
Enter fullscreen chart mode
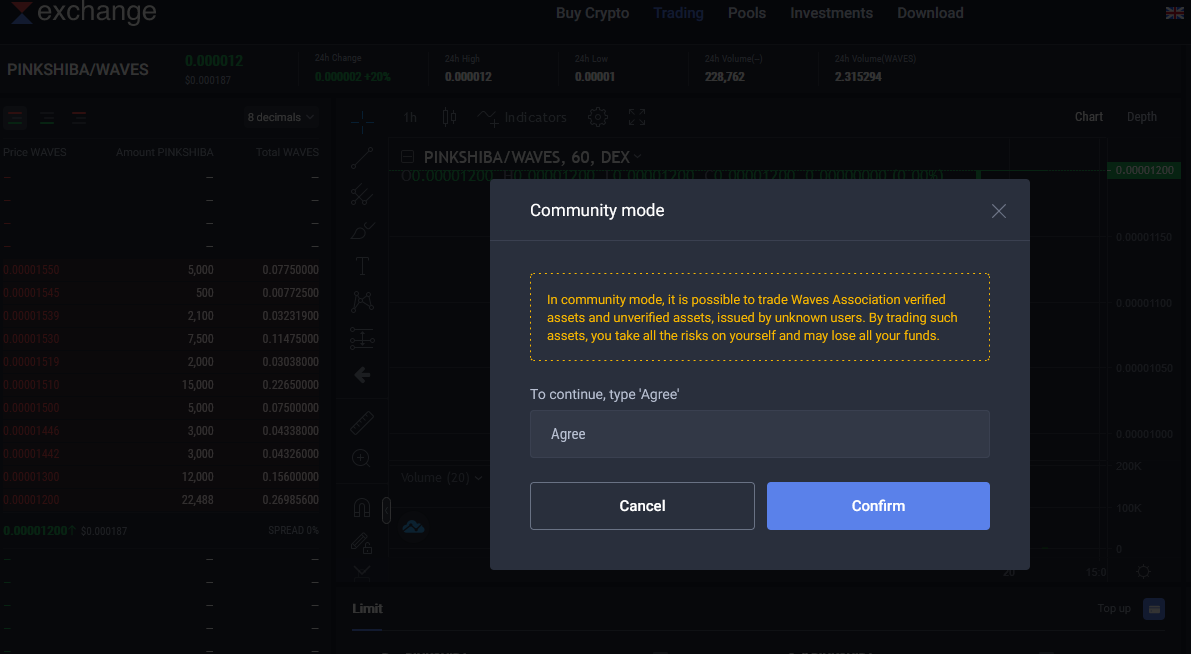[x=637, y=117]
